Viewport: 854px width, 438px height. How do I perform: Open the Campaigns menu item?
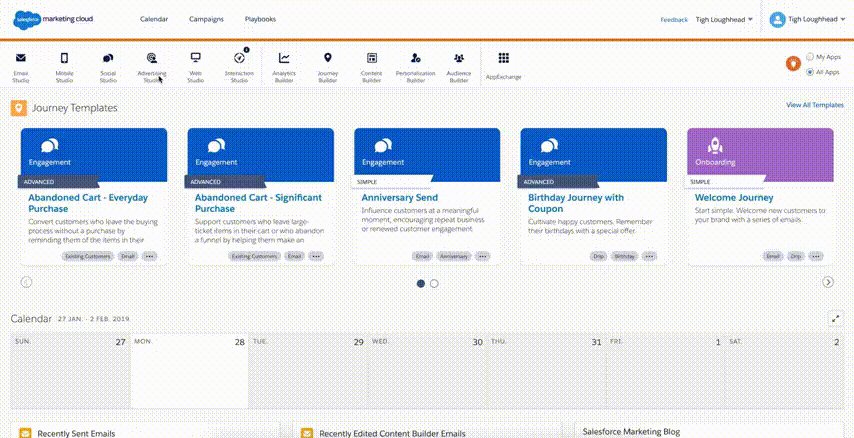tap(206, 19)
